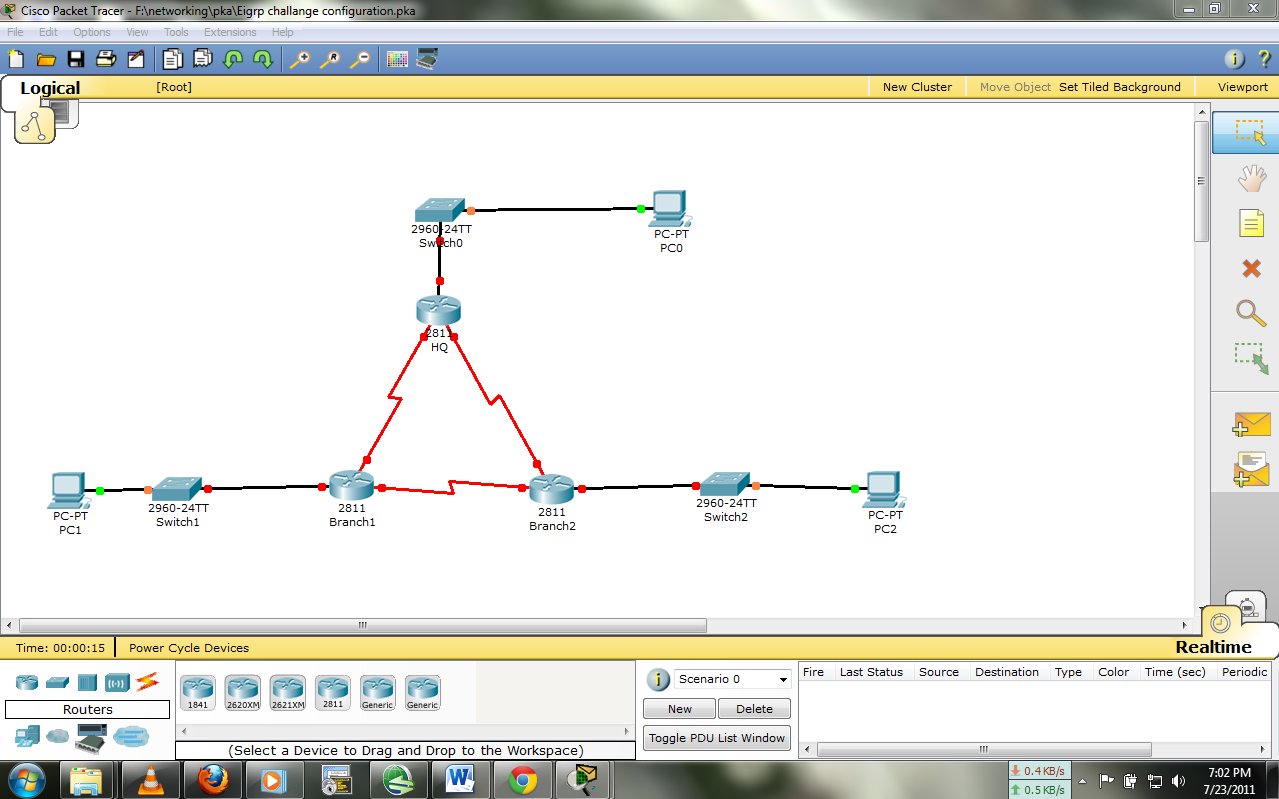Screen dimensions: 1279x799
Task: Click Set Tiled Background
Action: click(x=1120, y=87)
